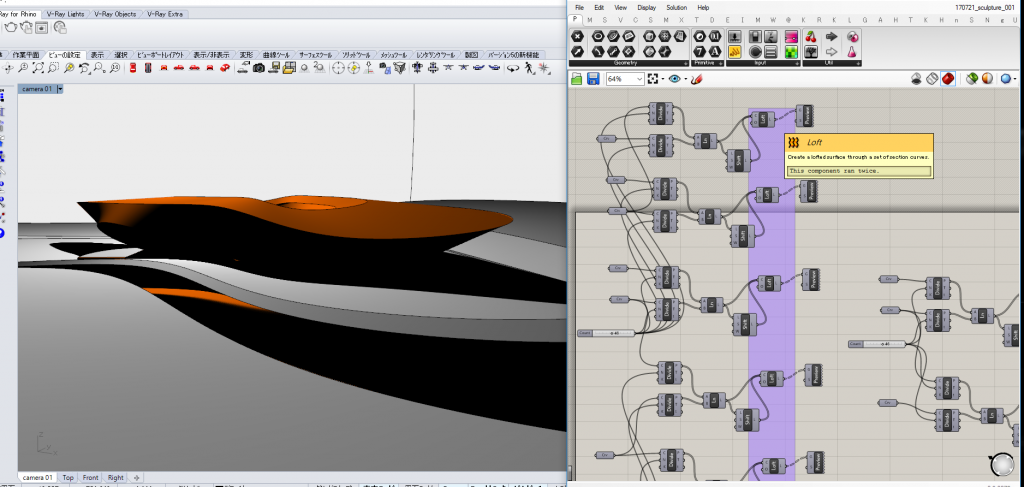Viewport: 1024px width, 487px height.
Task: Toggle shaded preview mode with the red cylinder icon
Action: 947,79
